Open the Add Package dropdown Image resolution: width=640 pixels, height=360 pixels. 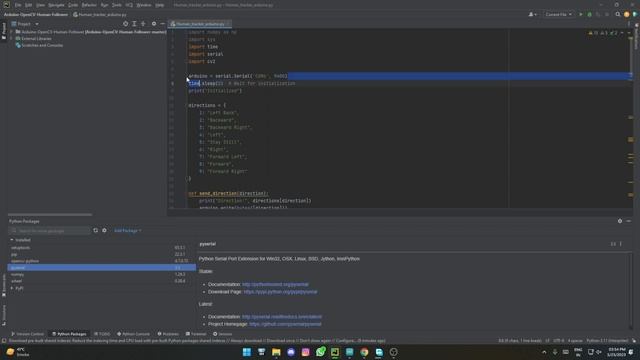pos(127,231)
